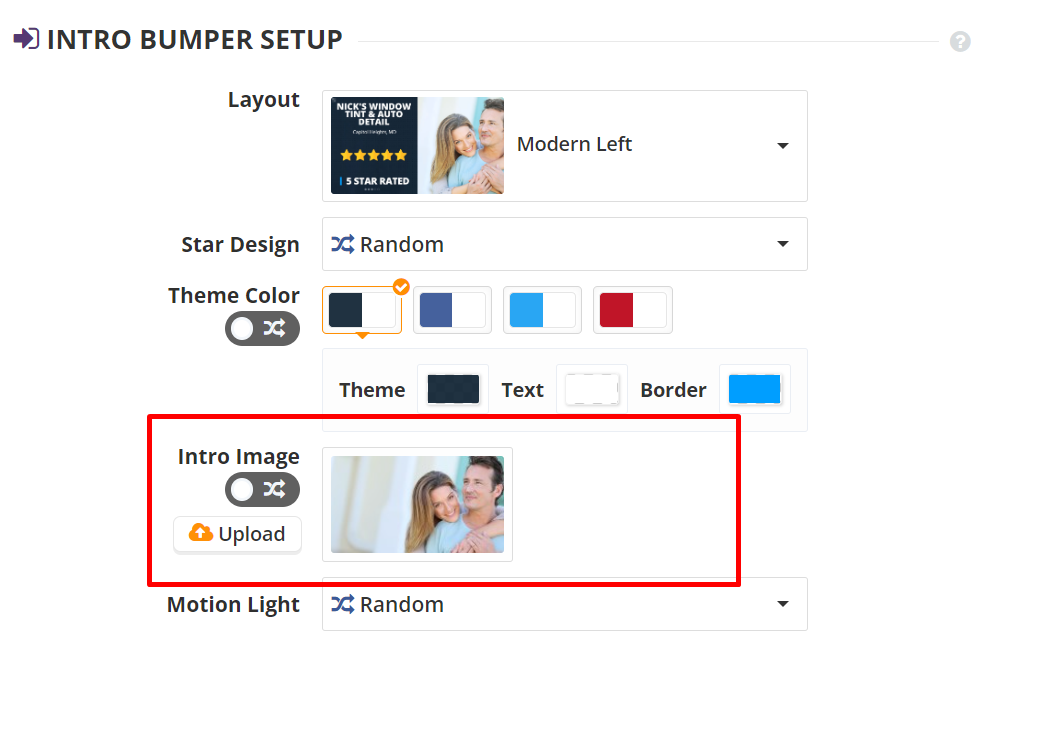This screenshot has height=733, width=1059.
Task: Click the Intro Image couple thumbnail
Action: click(x=417, y=504)
